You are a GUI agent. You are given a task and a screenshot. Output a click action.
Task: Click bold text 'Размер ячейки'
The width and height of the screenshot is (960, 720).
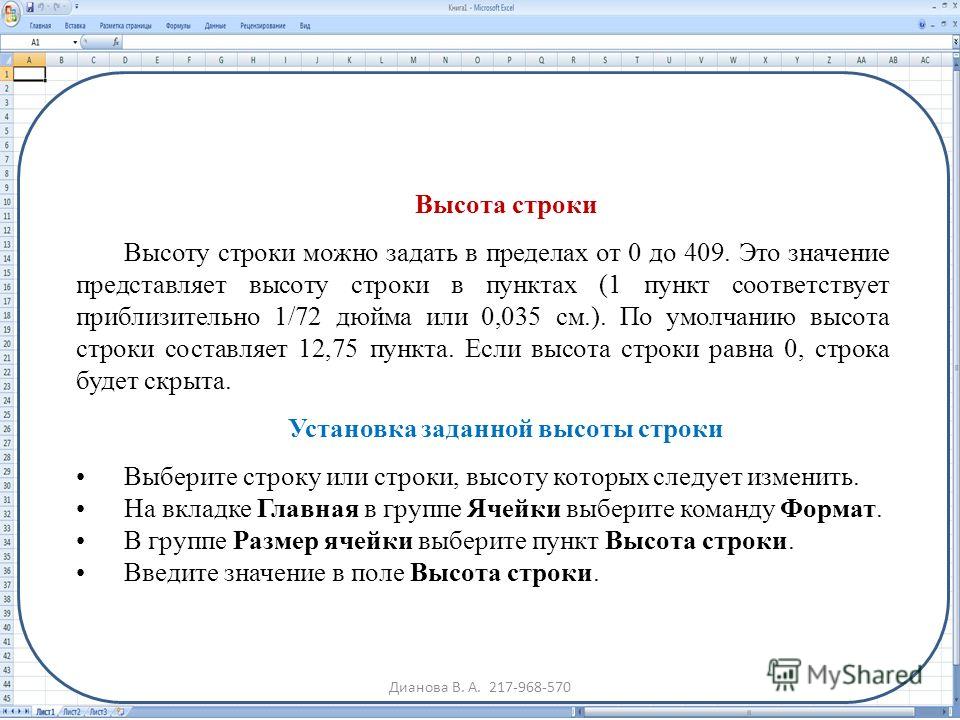pos(323,542)
